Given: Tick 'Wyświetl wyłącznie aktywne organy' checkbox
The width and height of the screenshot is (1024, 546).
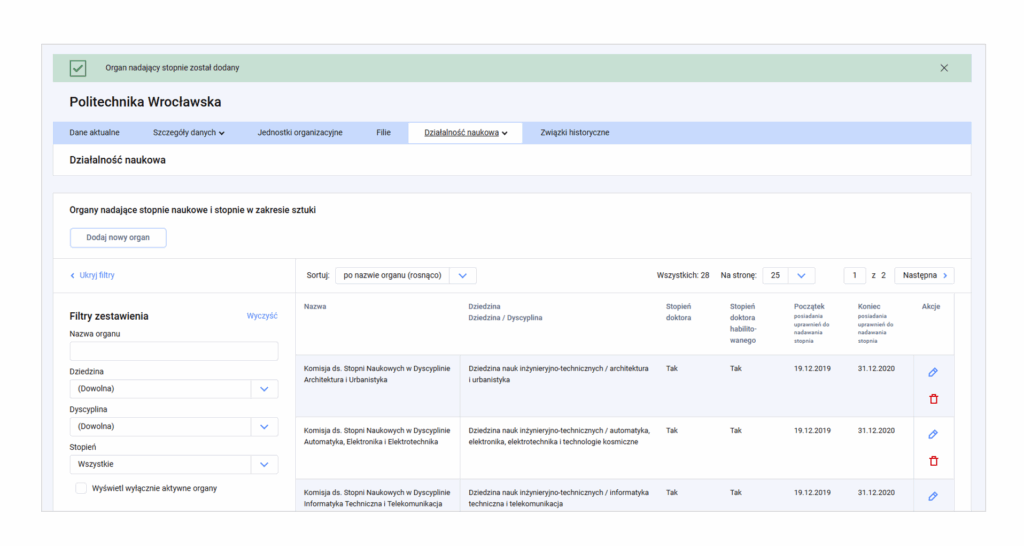Looking at the screenshot, I should click(x=81, y=488).
